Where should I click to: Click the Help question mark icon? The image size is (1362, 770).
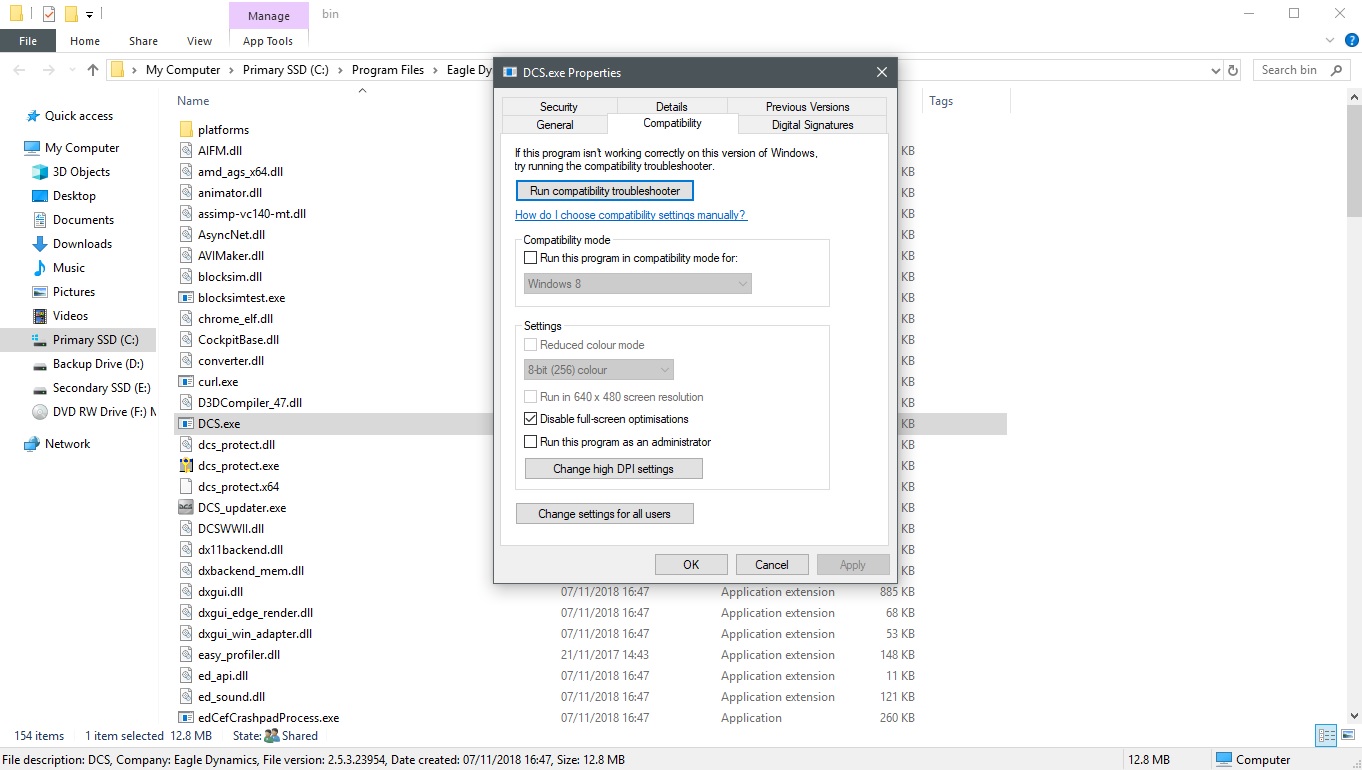1352,41
